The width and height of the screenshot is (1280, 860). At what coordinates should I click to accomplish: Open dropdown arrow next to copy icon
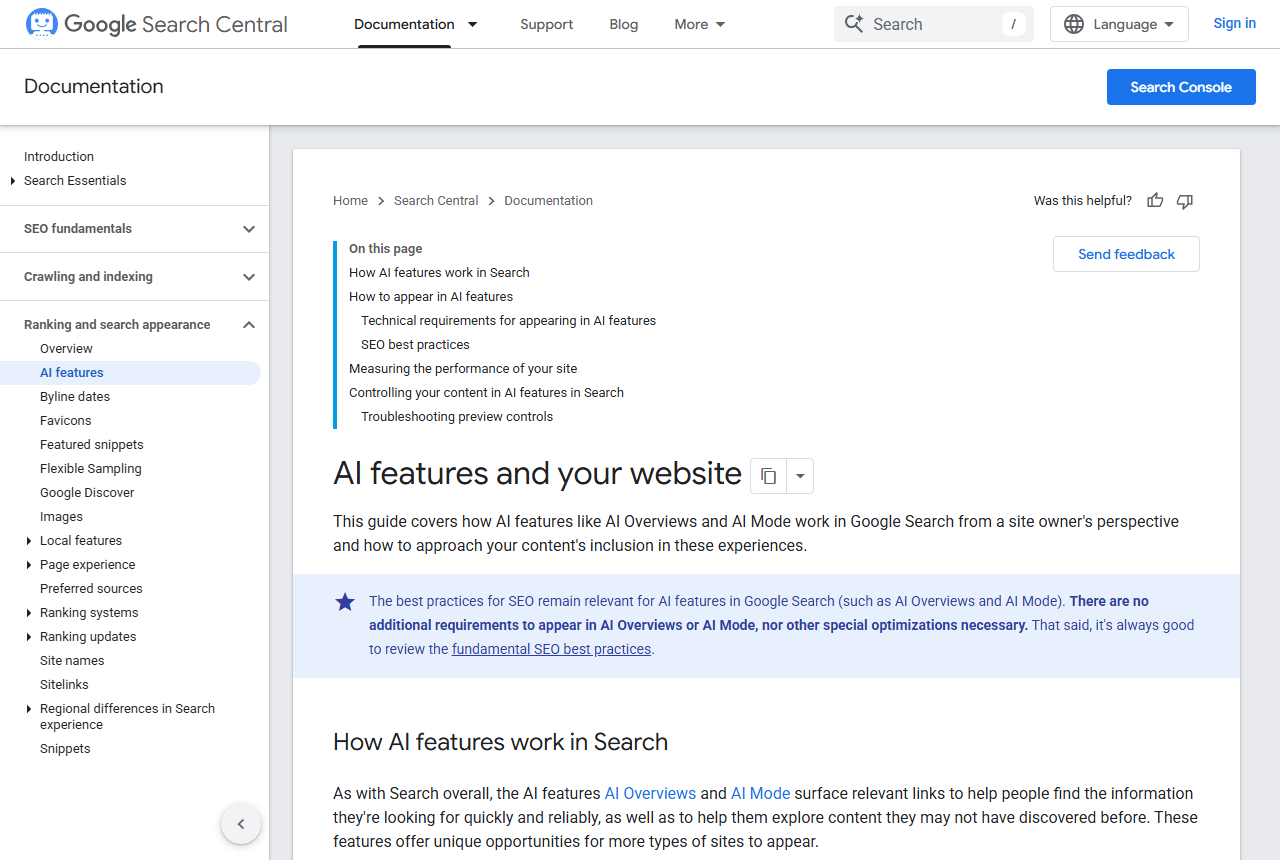click(800, 476)
